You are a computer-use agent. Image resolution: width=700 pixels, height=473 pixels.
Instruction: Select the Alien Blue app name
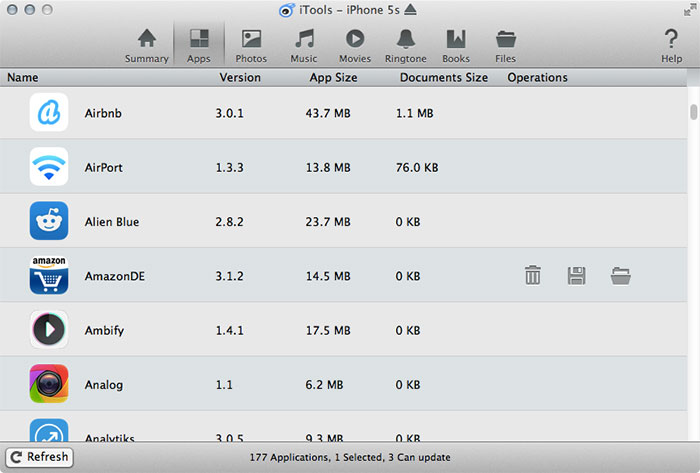point(112,222)
